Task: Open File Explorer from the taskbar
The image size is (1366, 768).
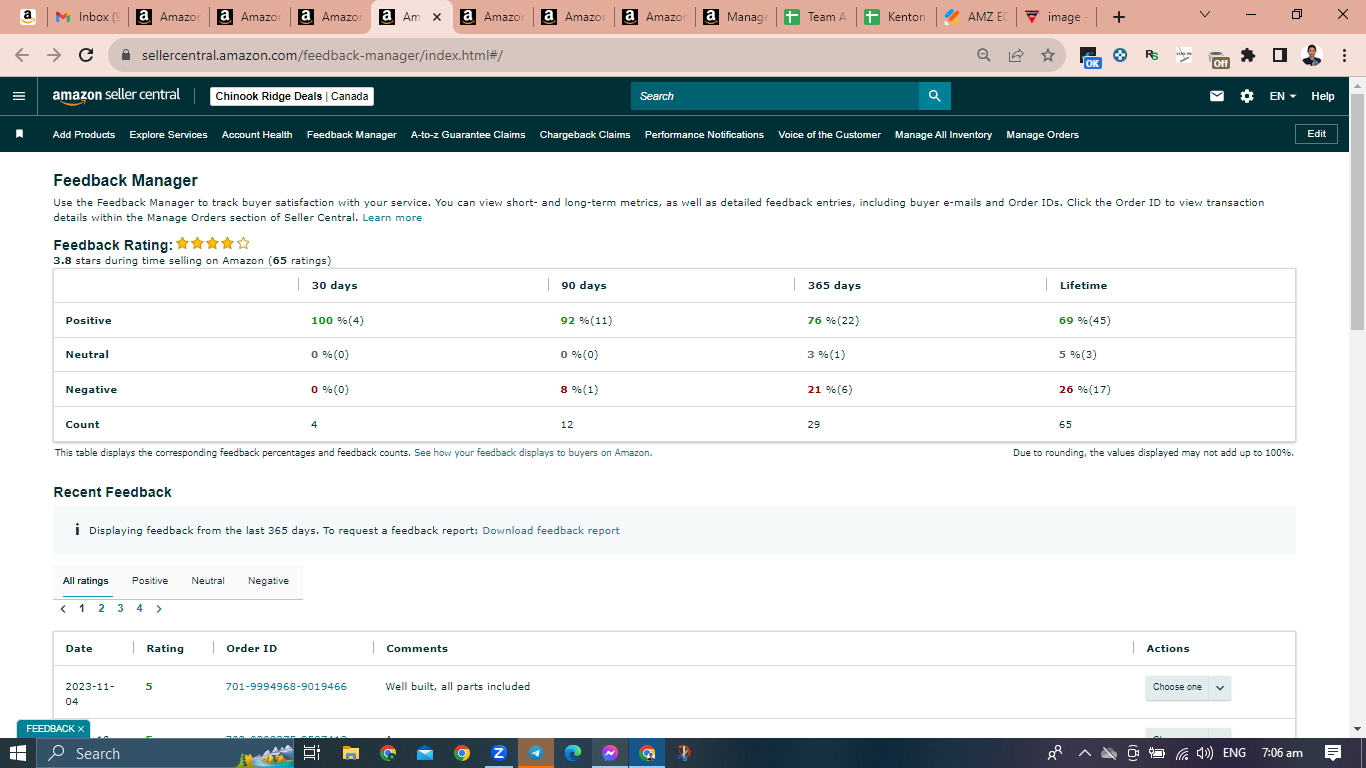Action: (350, 753)
